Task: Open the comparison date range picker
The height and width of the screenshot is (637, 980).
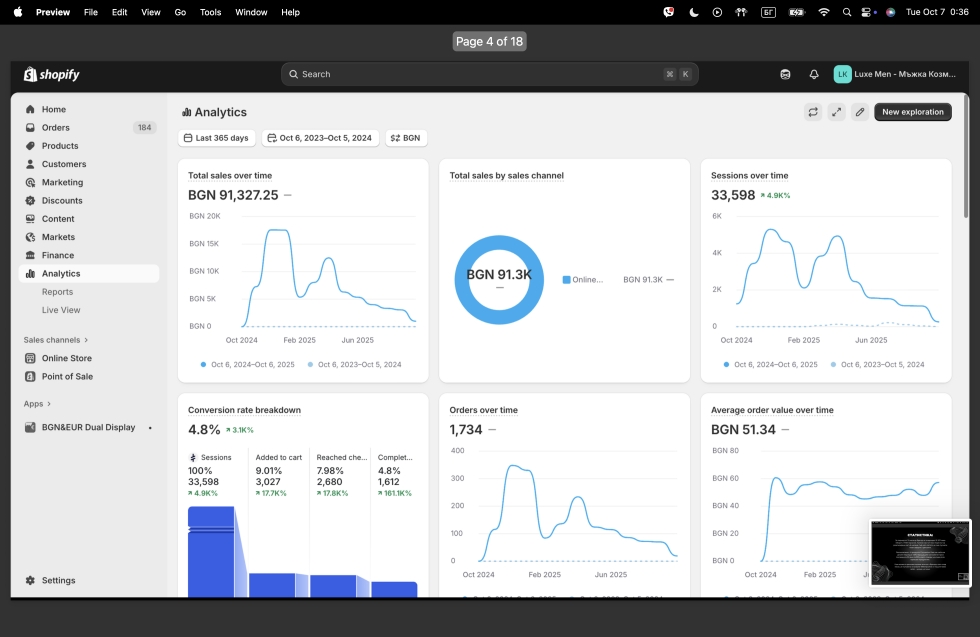Action: pos(319,138)
